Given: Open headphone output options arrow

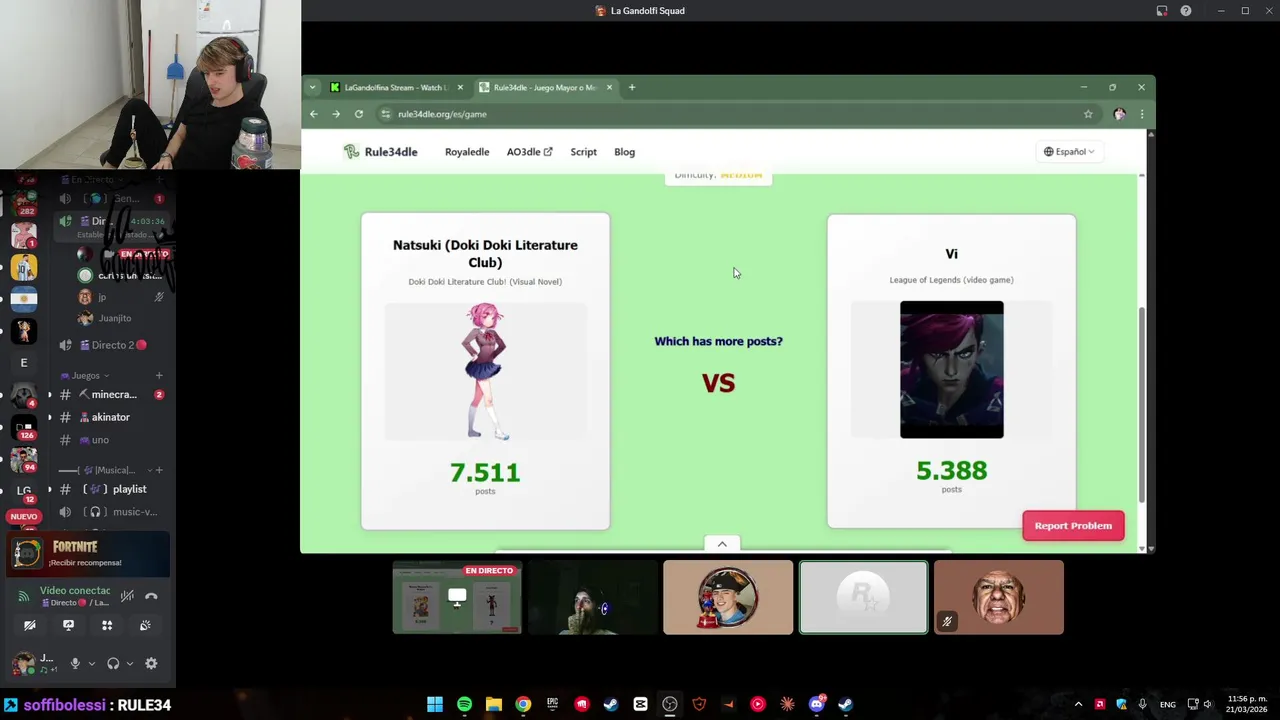Looking at the screenshot, I should (x=129, y=664).
